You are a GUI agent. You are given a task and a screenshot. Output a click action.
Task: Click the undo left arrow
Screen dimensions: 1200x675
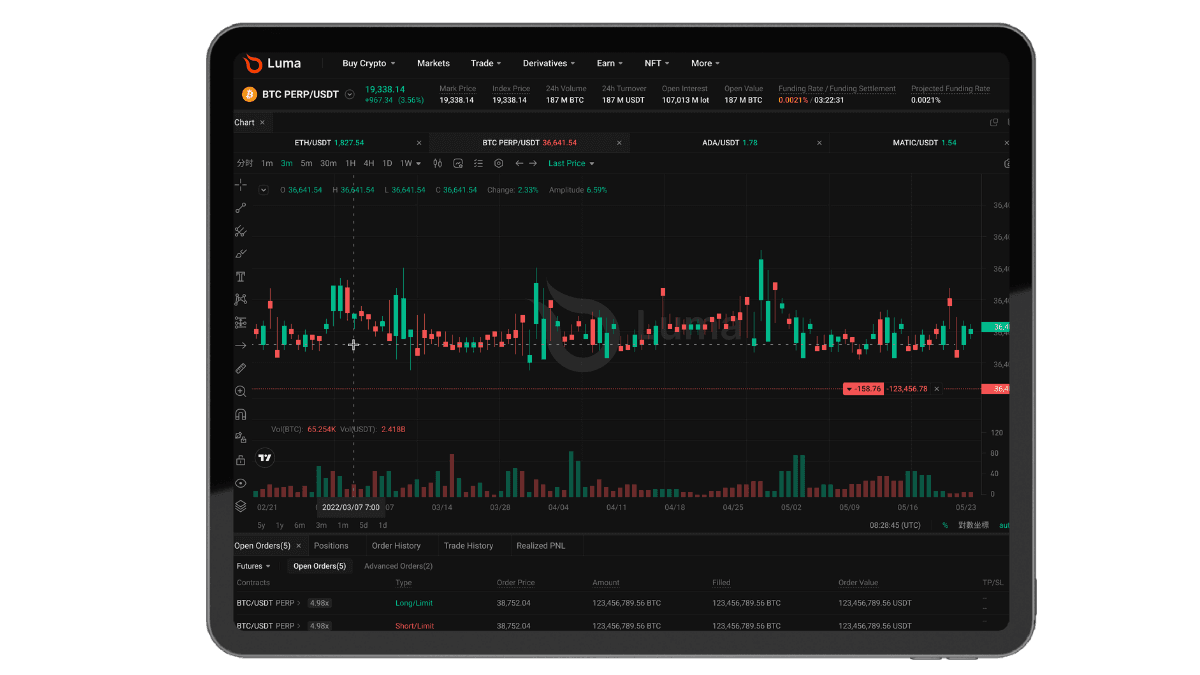pos(519,163)
